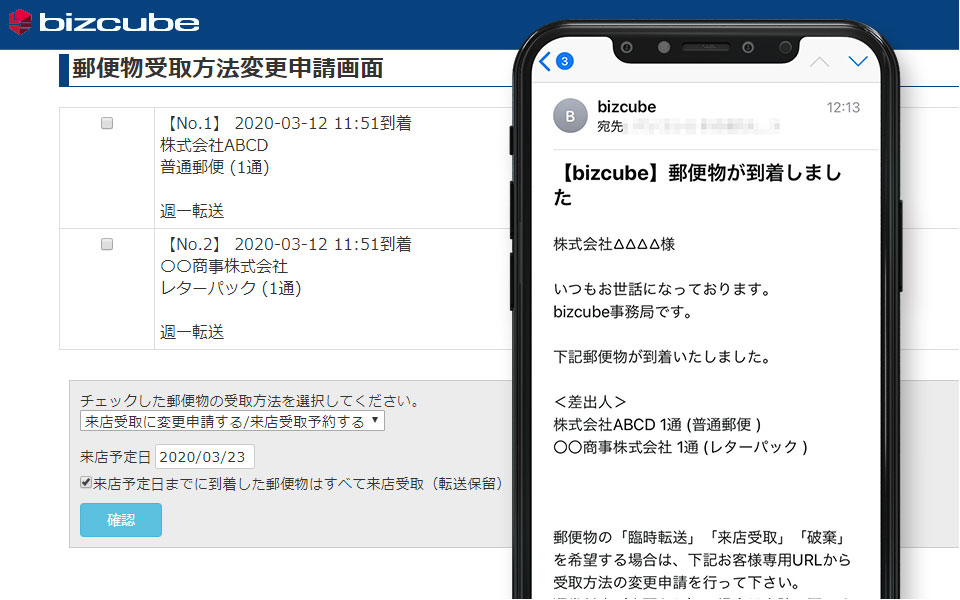Image resolution: width=960 pixels, height=600 pixels.
Task: Click 週一転送 under No.1 item
Action: pos(192,211)
